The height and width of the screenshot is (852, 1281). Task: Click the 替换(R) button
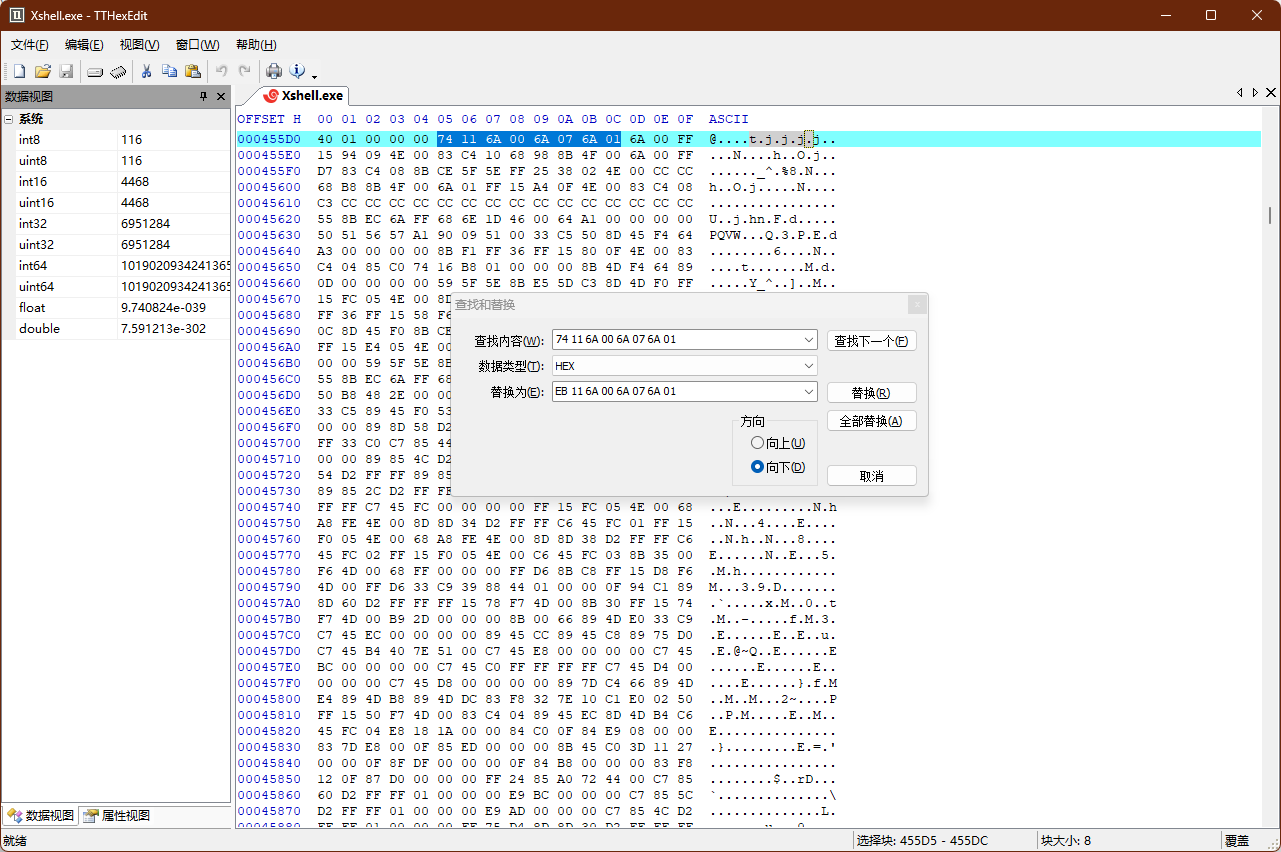[872, 393]
